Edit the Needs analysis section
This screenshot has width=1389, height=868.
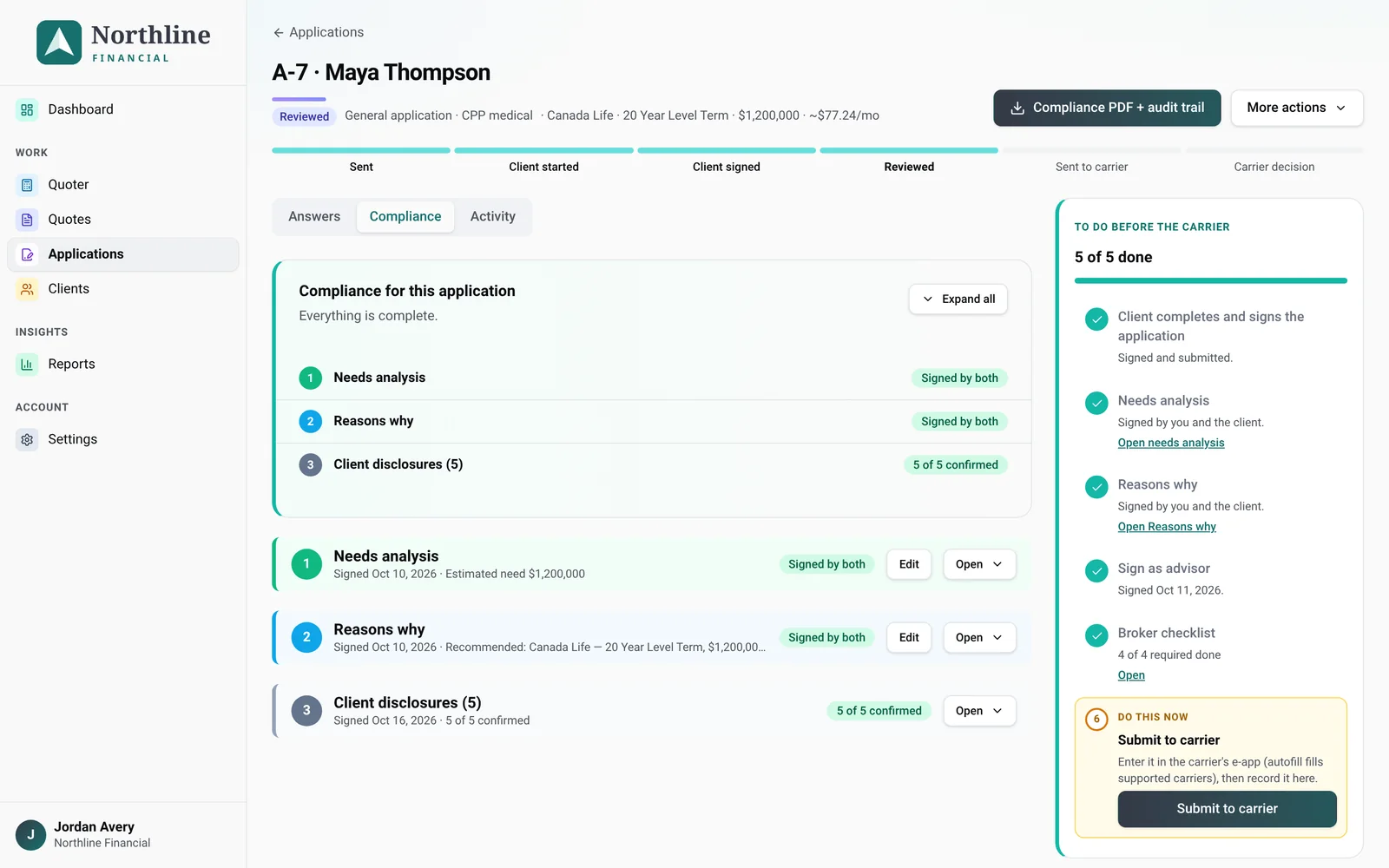click(x=909, y=564)
